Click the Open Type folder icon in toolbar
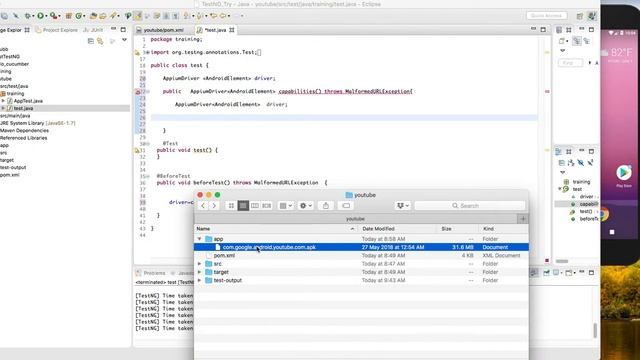The width and height of the screenshot is (640, 360). [93, 16]
